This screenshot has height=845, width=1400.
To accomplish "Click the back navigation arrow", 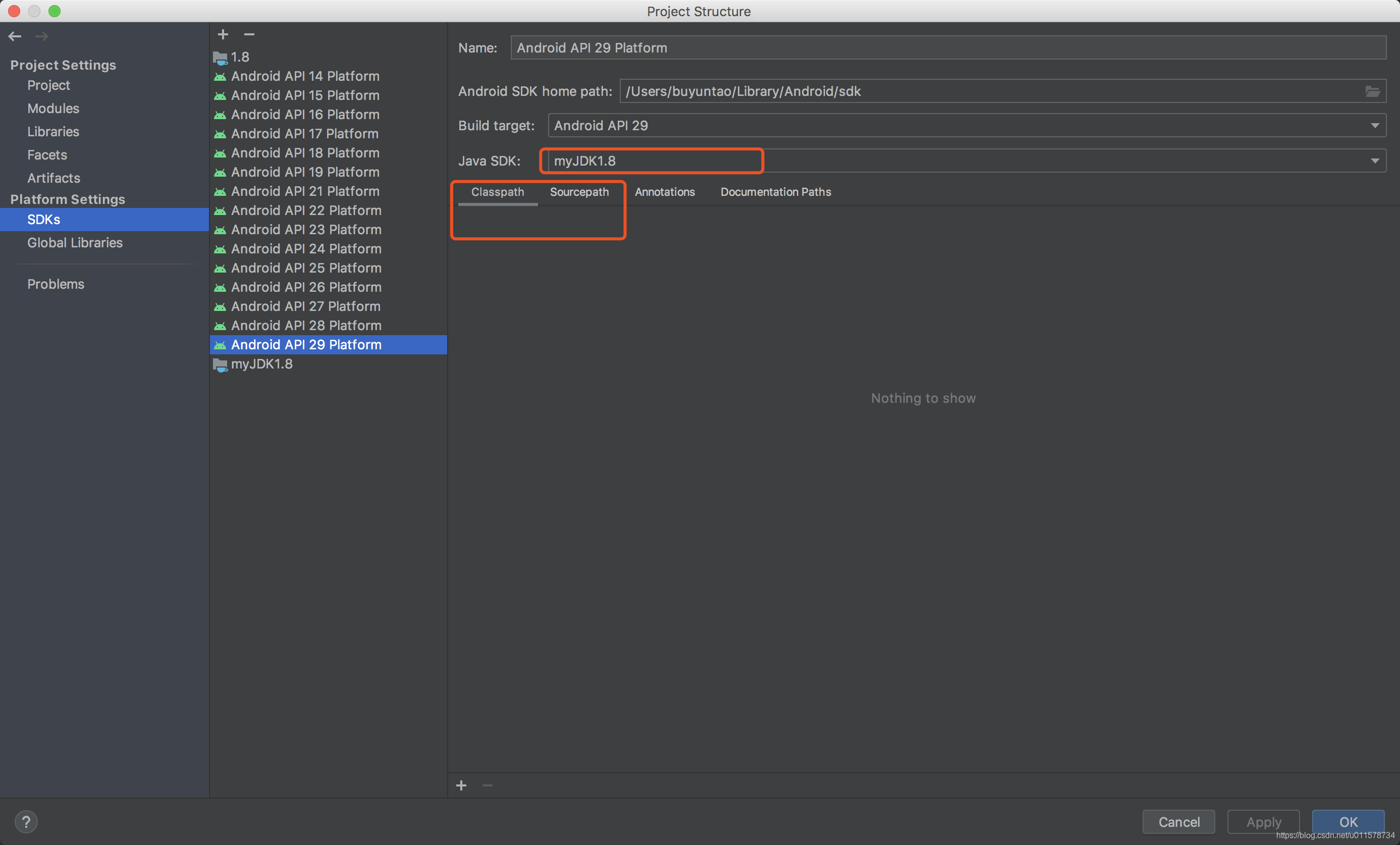I will pyautogui.click(x=15, y=36).
